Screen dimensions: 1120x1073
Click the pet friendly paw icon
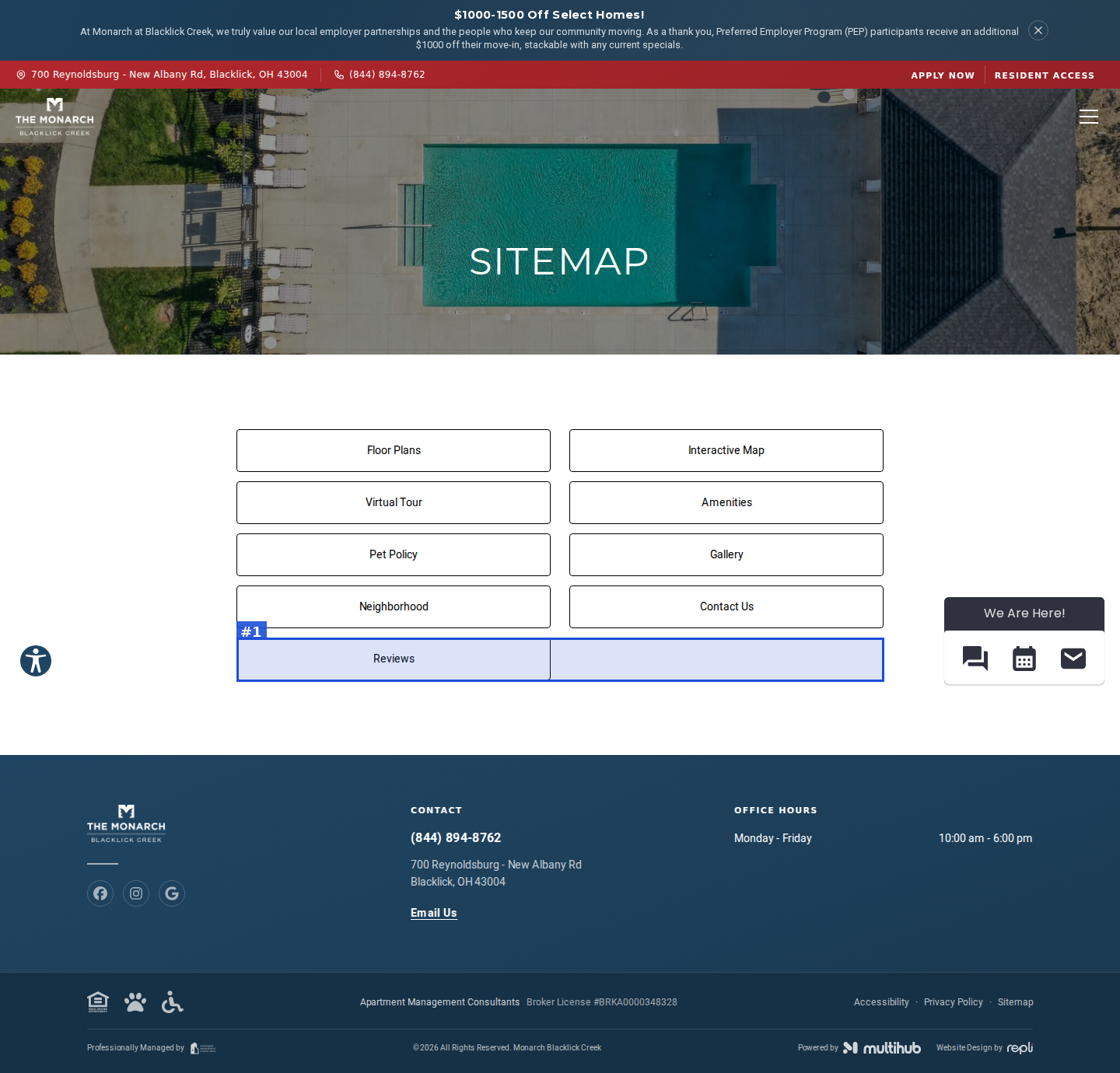[135, 1002]
